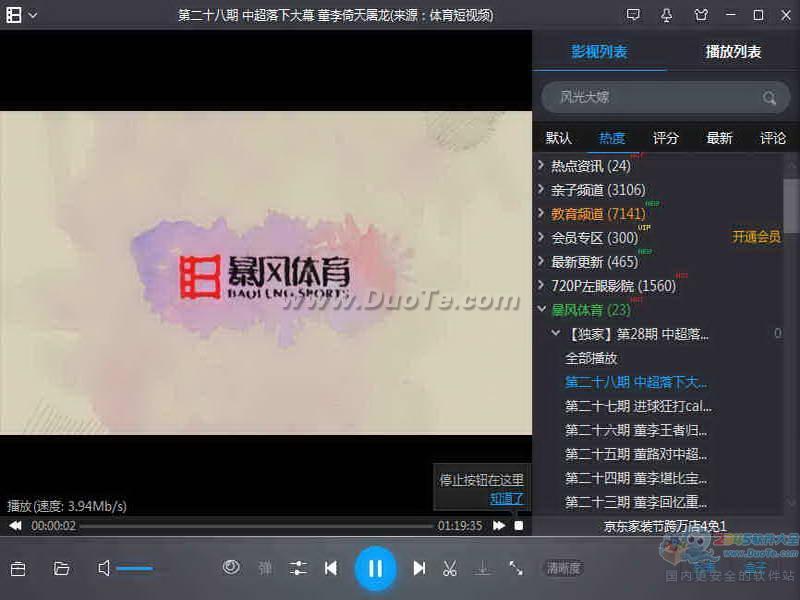Open the equalizer adjustment sliders icon
This screenshot has width=800, height=600.
tap(298, 568)
